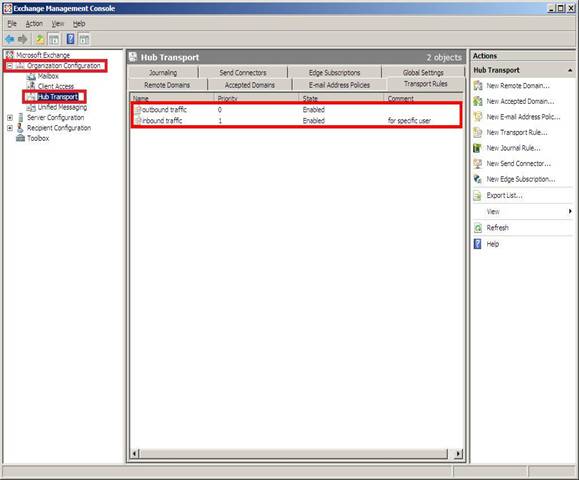Click horizontal scrollbar left arrow

tap(135, 453)
